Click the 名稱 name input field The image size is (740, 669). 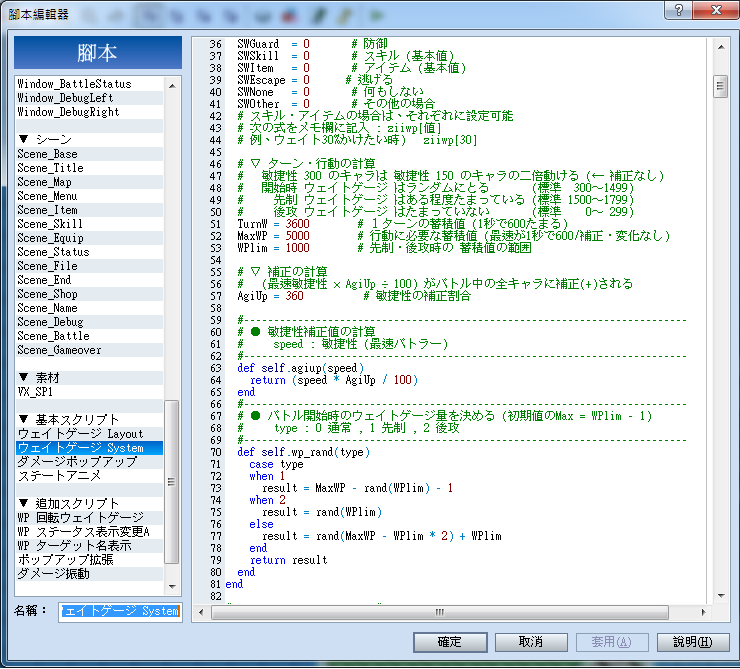click(120, 611)
